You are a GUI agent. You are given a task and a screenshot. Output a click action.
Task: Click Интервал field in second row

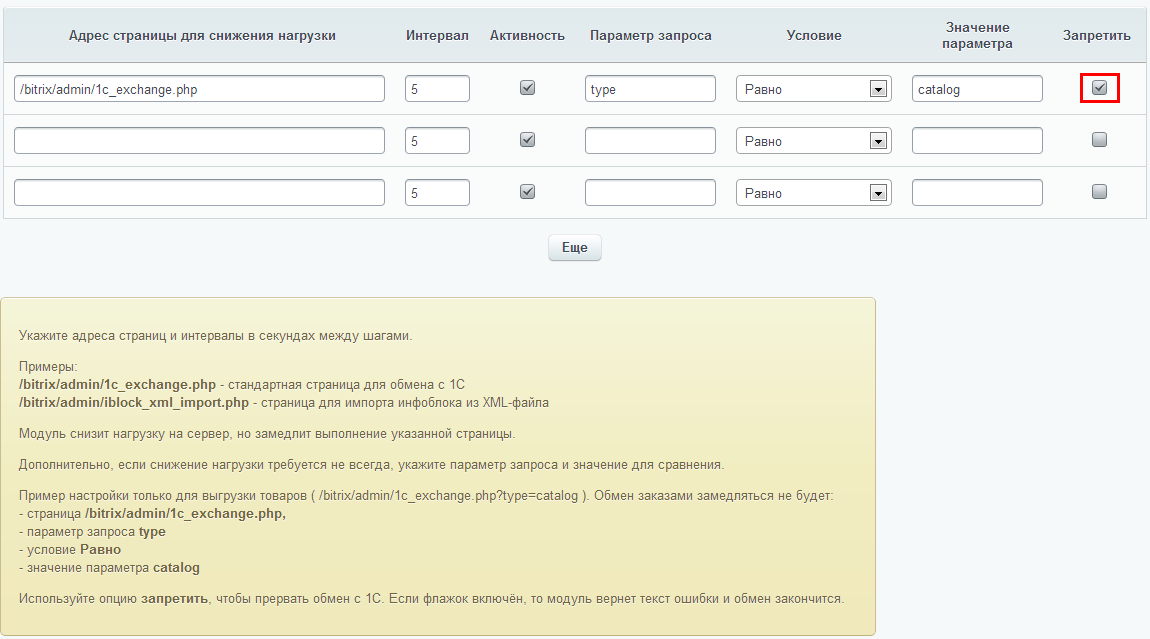click(x=437, y=141)
